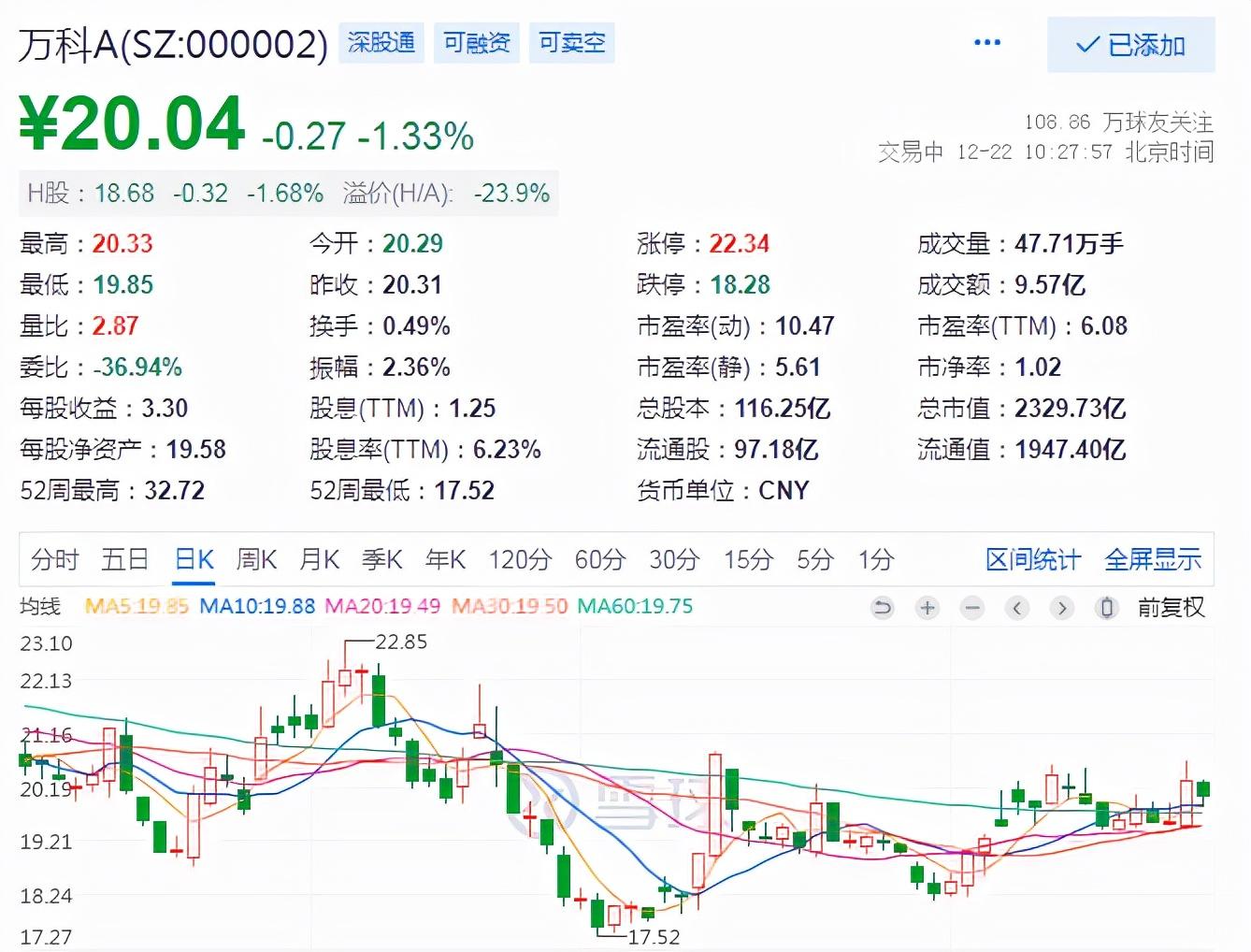
Task: Click the 今开 value 20.29
Action: tap(412, 244)
